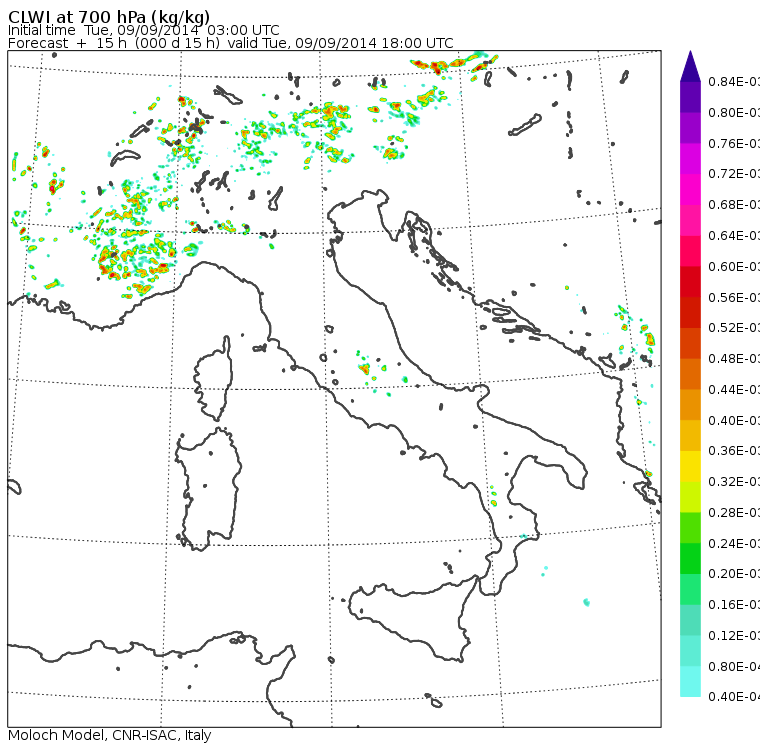760x749 pixels.
Task: Click the 0.84E-03 color bar label
Action: click(x=734, y=81)
